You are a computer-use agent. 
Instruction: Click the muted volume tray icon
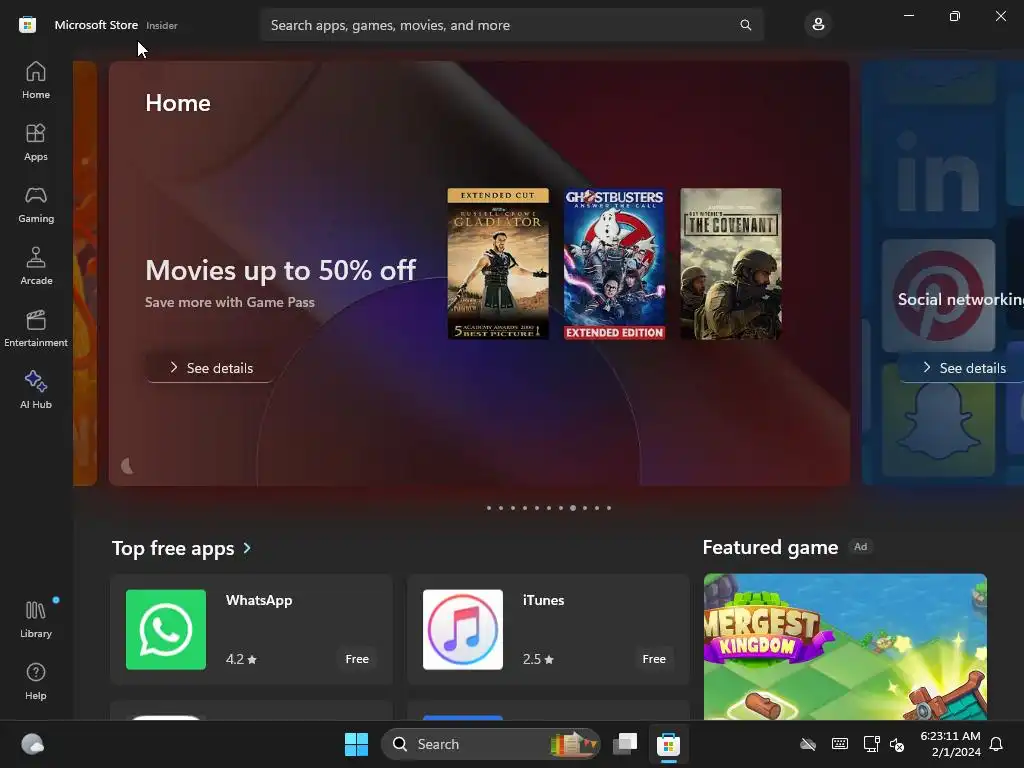coord(897,744)
